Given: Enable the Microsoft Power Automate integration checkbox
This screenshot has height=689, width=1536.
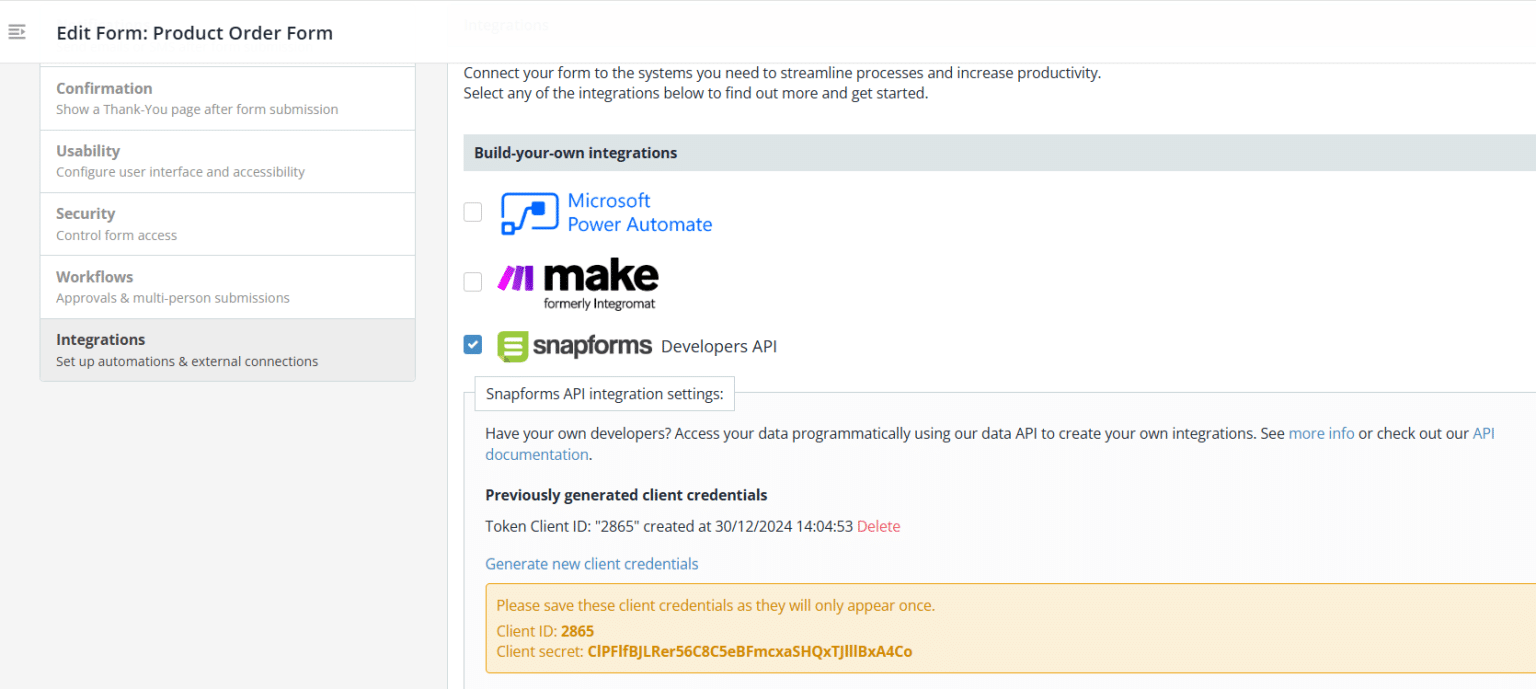Looking at the screenshot, I should 472,212.
